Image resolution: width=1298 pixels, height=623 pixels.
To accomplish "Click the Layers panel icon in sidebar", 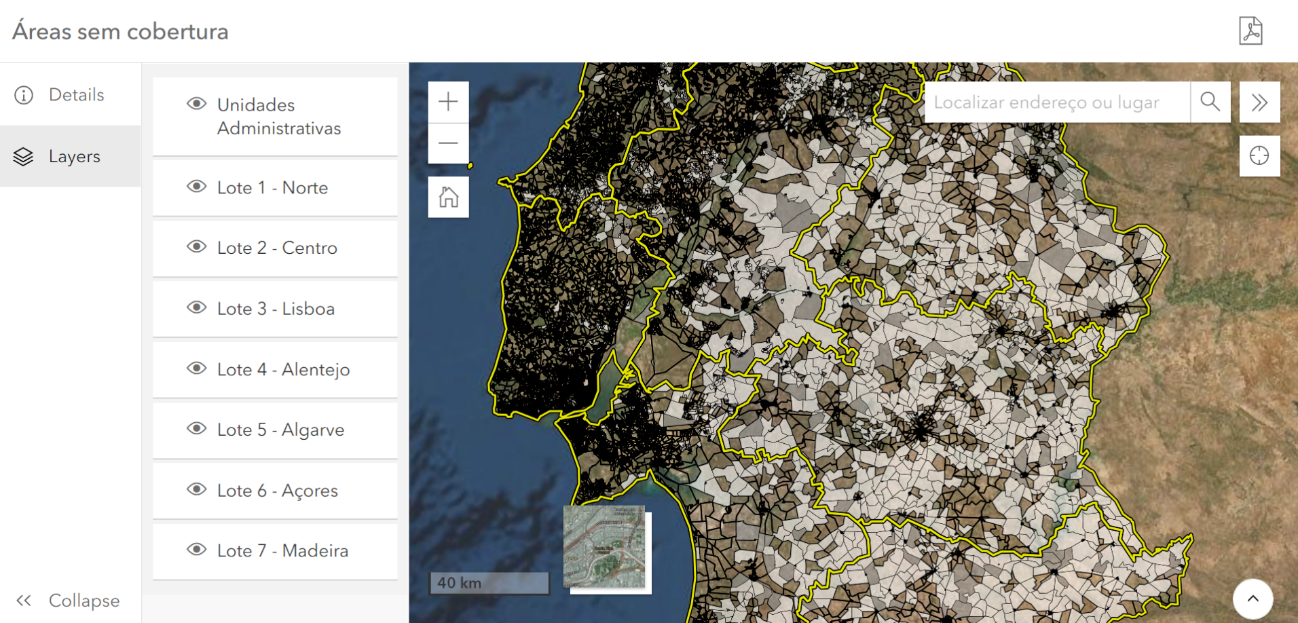I will click(x=24, y=156).
